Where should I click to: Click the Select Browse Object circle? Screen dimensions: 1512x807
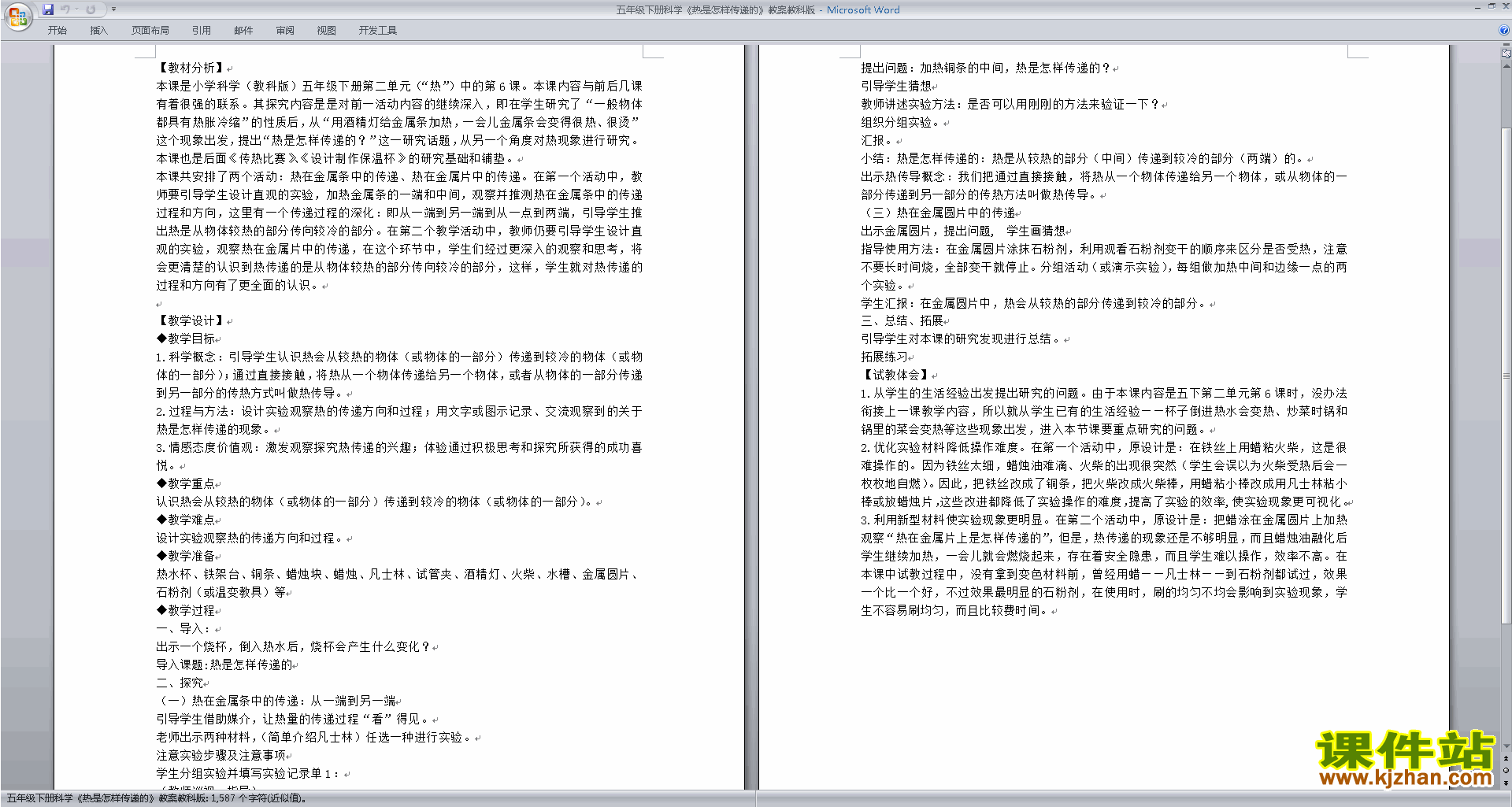(x=1506, y=770)
